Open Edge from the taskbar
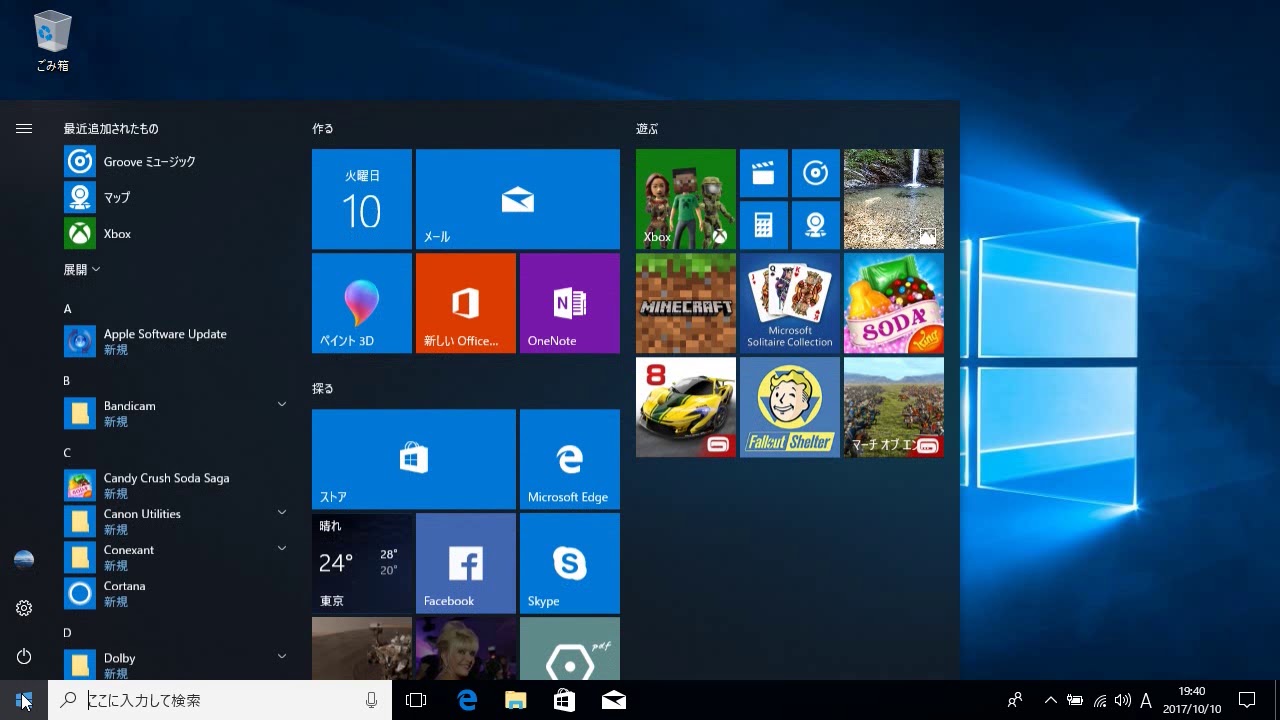Viewport: 1280px width, 720px height. [467, 700]
